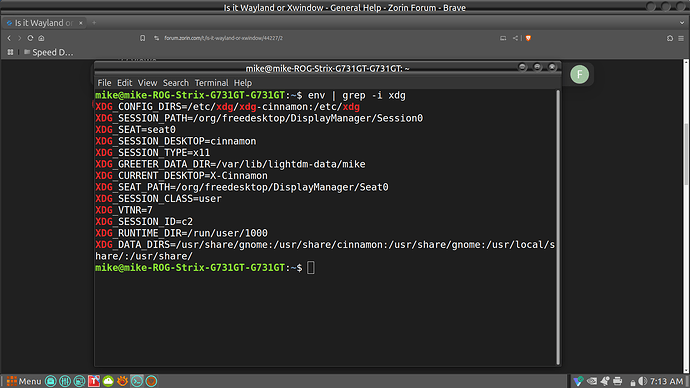The height and width of the screenshot is (388, 690).
Task: Click XDG_SESSION_ID=c2 line
Action: pyautogui.click(x=144, y=221)
